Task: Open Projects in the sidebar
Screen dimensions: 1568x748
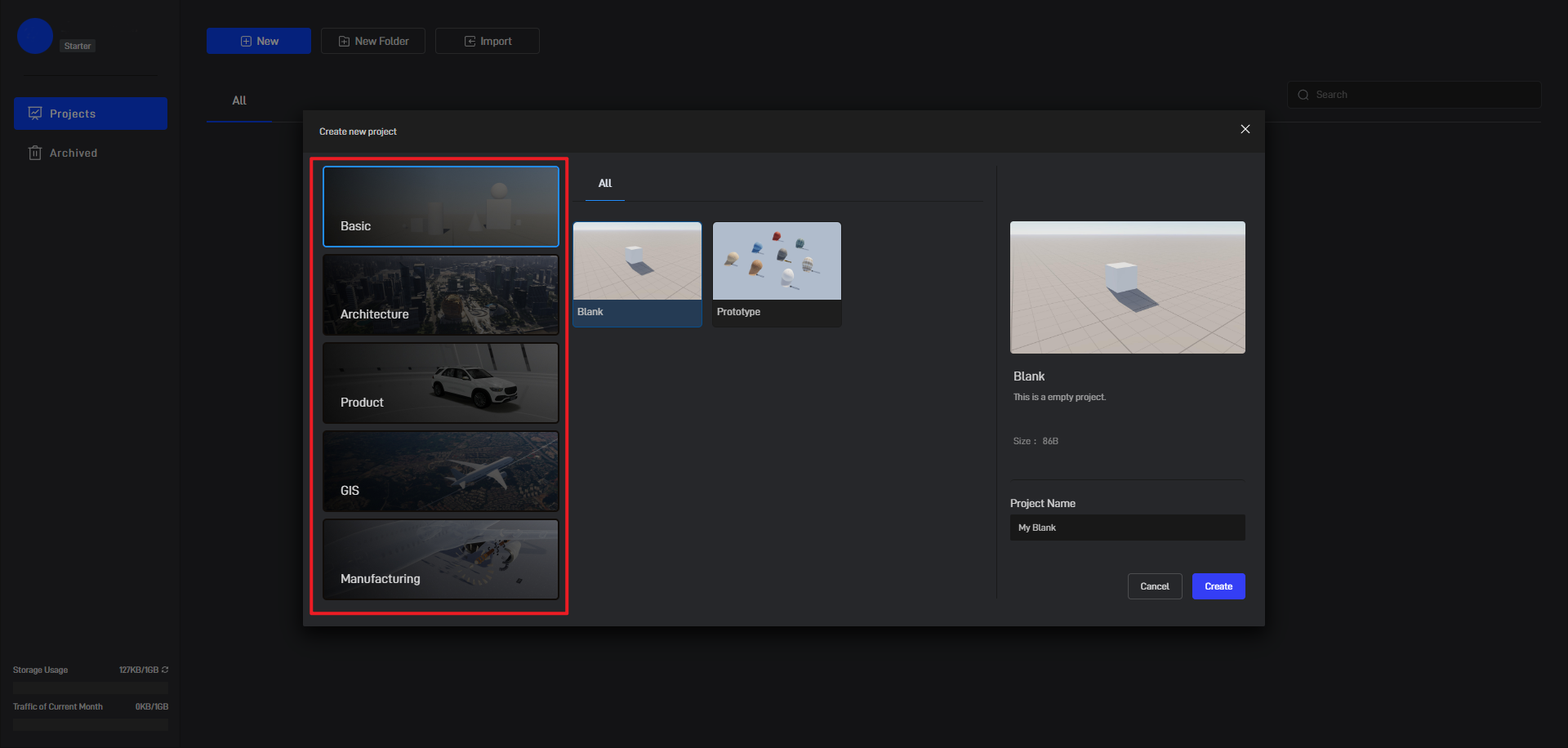Action: tap(91, 114)
